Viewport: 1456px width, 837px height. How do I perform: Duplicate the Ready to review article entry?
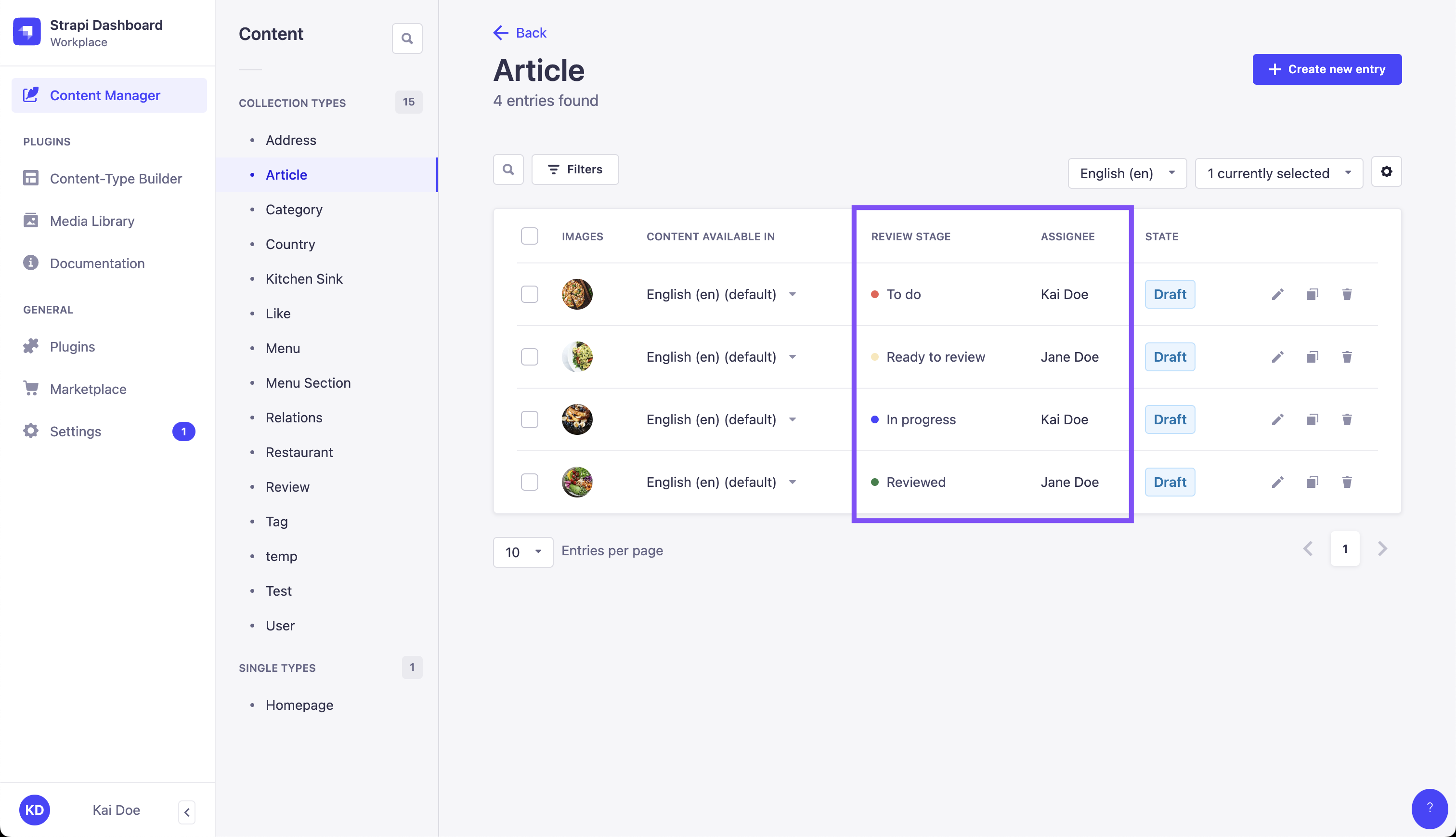point(1312,357)
